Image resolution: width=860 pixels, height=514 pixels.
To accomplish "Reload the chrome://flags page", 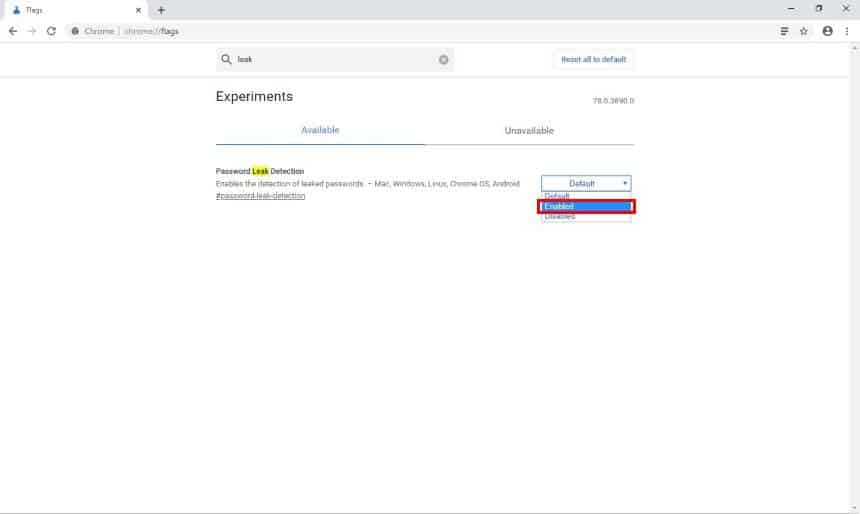I will (52, 31).
